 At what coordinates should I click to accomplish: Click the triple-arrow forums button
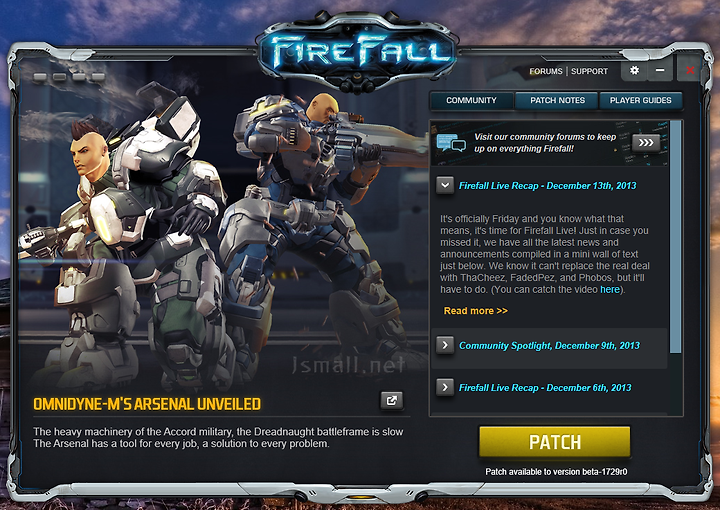coord(646,143)
